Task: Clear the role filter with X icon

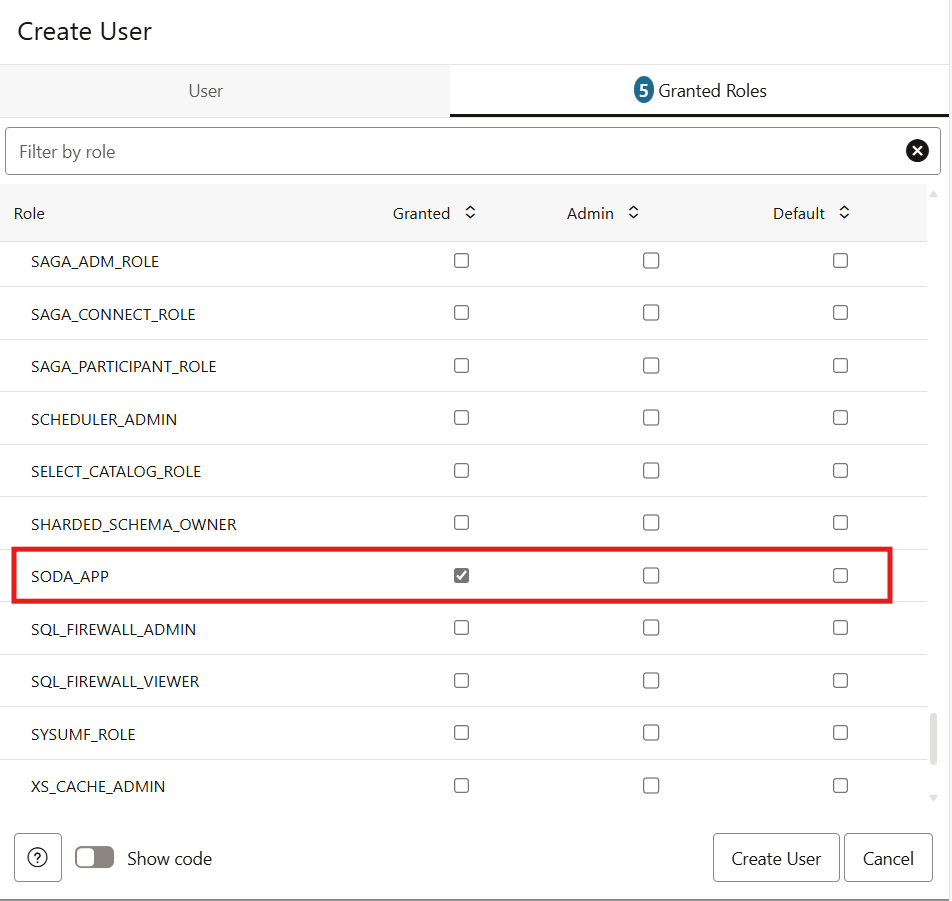Action: coord(917,151)
